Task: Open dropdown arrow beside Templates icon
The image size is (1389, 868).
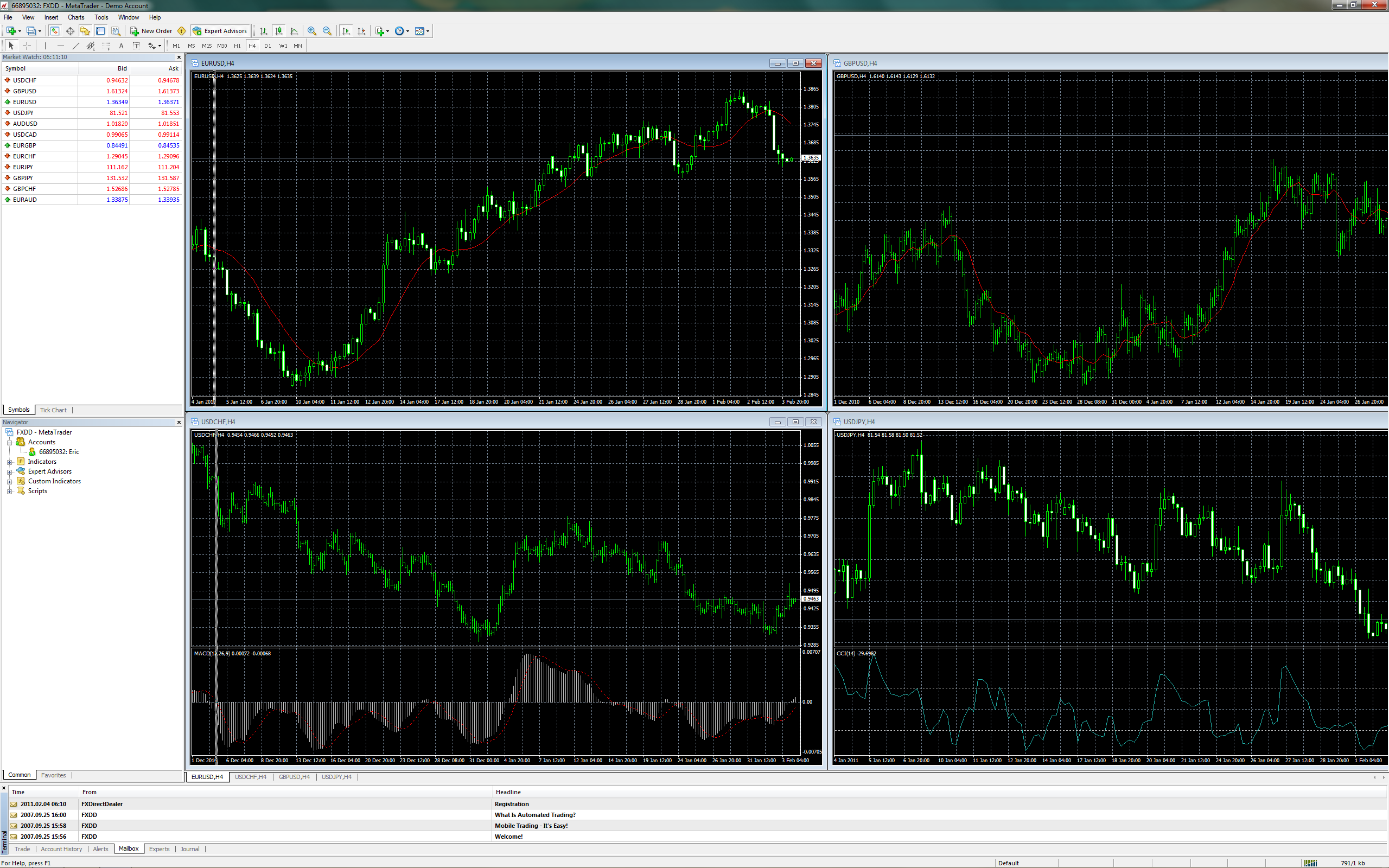Action: 428,31
